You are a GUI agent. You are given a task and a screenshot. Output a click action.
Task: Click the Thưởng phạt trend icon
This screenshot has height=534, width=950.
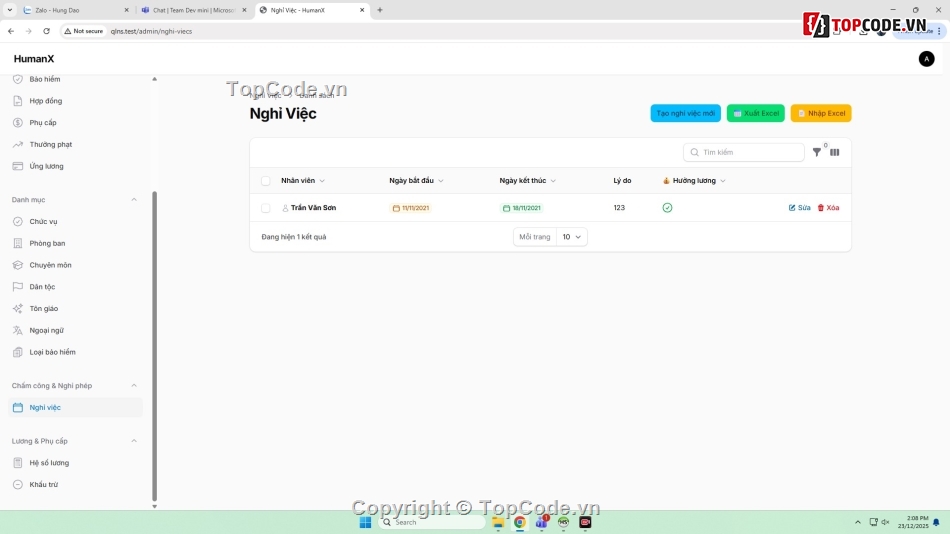pos(18,144)
